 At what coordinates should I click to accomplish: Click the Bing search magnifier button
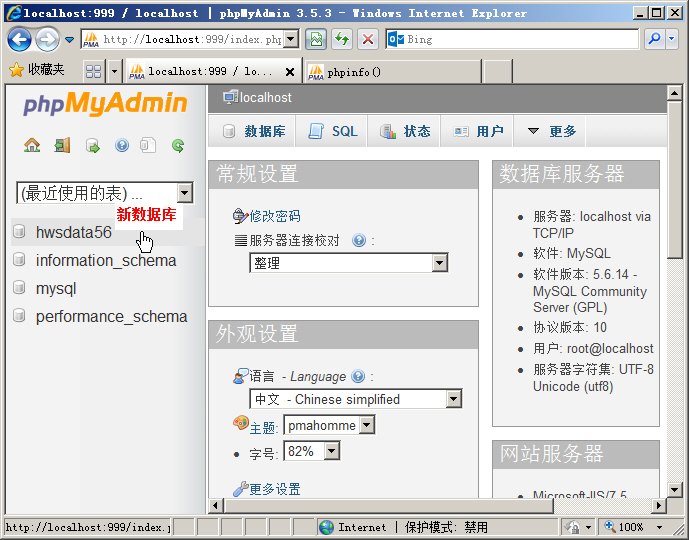point(654,39)
